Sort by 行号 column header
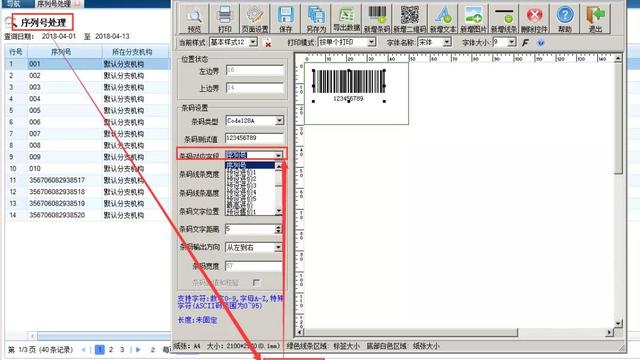 (16, 52)
